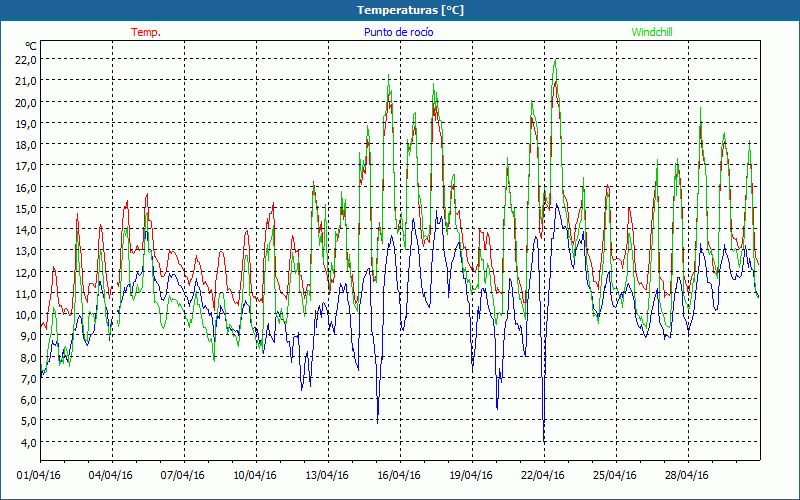Viewport: 800px width, 500px height.
Task: Select the 10,0 y-axis value
Action: (x=27, y=314)
